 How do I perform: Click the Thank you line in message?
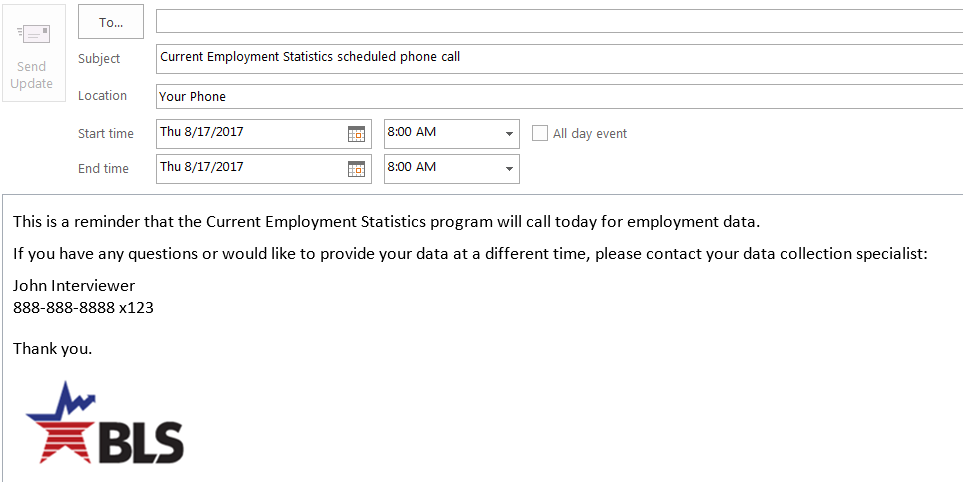[52, 349]
